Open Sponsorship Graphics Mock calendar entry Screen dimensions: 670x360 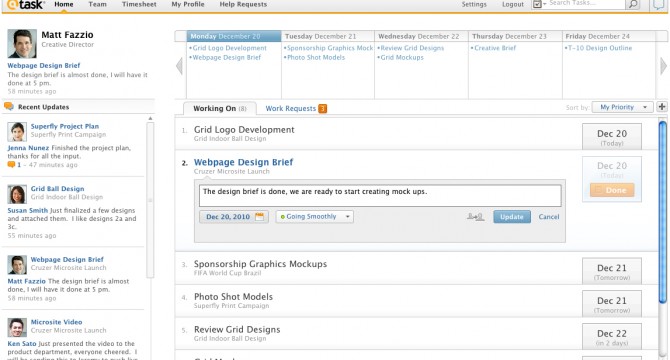[329, 48]
